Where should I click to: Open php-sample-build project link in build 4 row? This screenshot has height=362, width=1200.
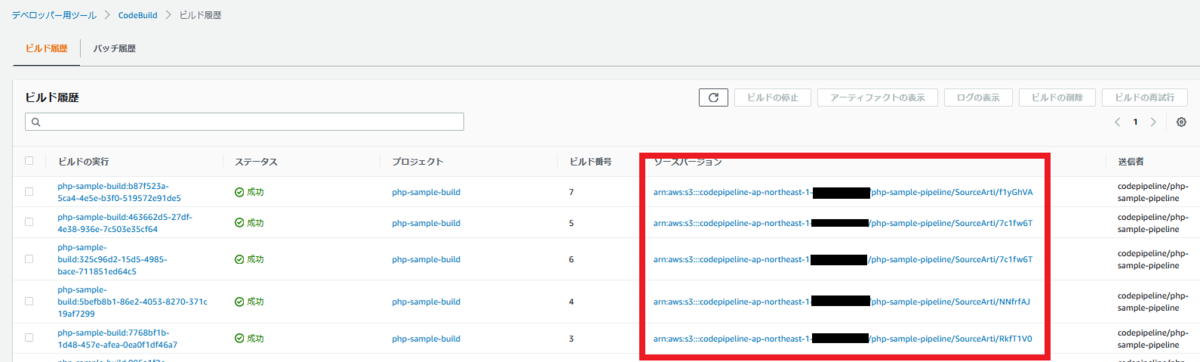coord(426,301)
